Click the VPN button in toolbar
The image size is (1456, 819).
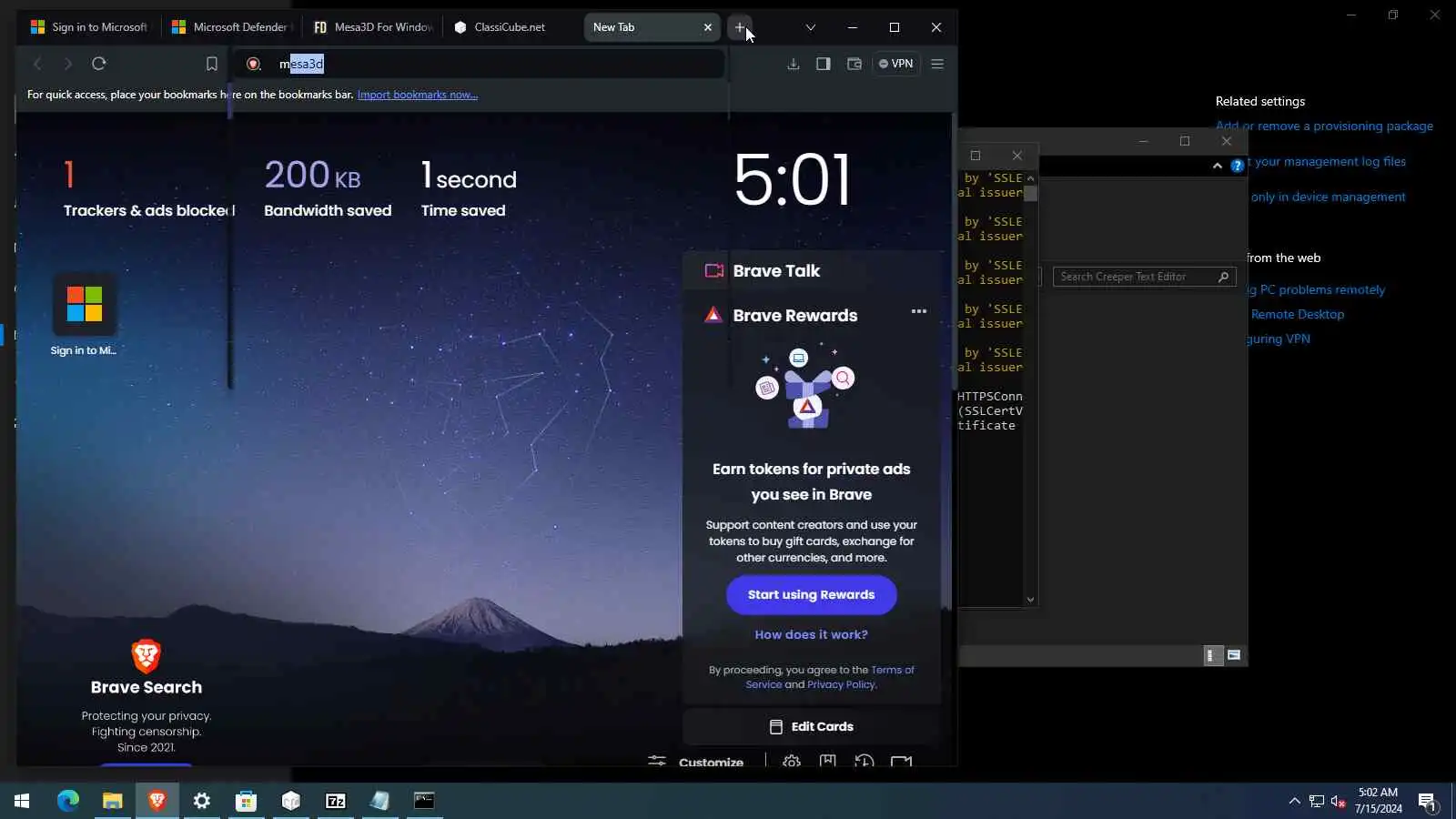pyautogui.click(x=896, y=64)
